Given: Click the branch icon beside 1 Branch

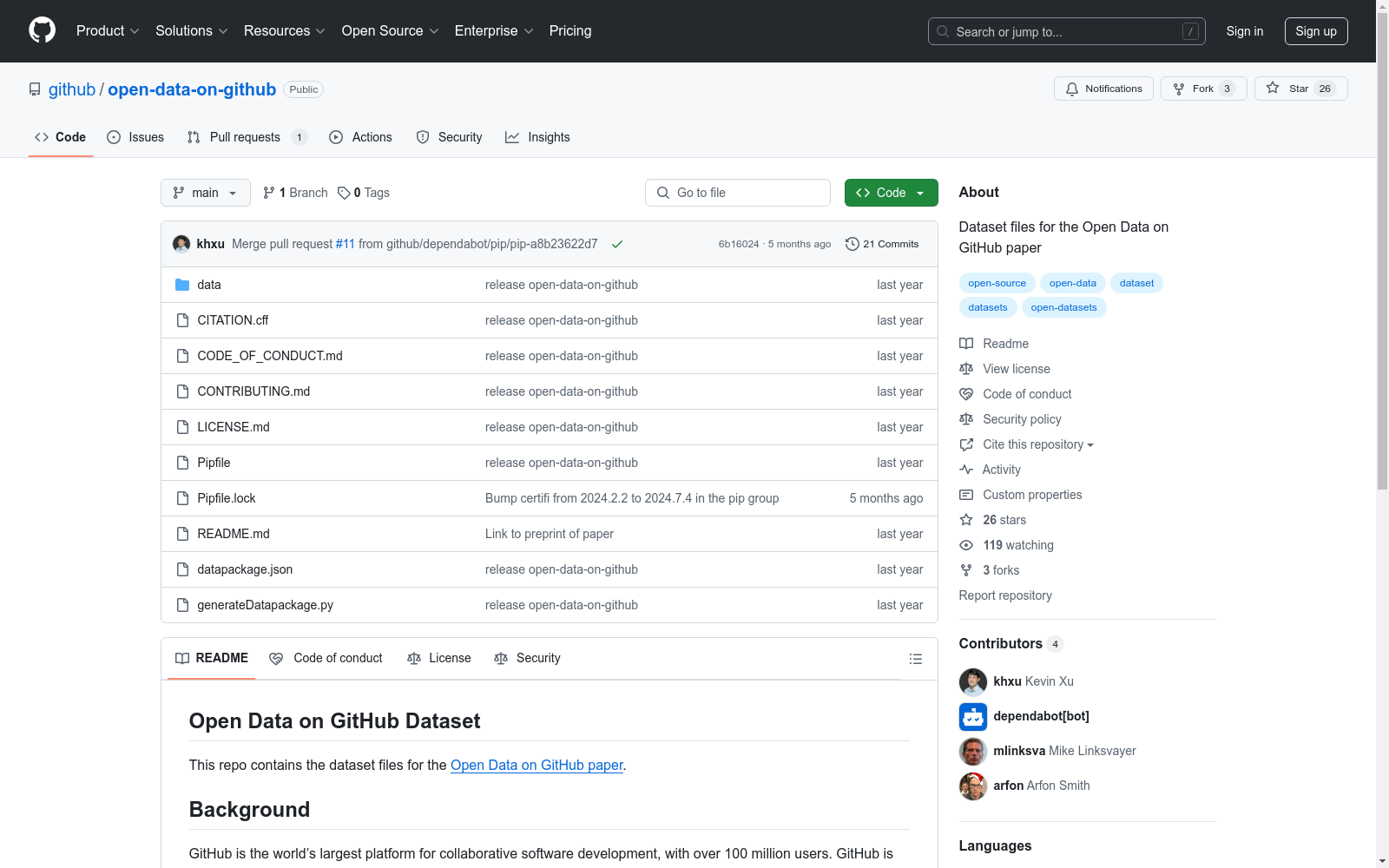Looking at the screenshot, I should click(269, 193).
